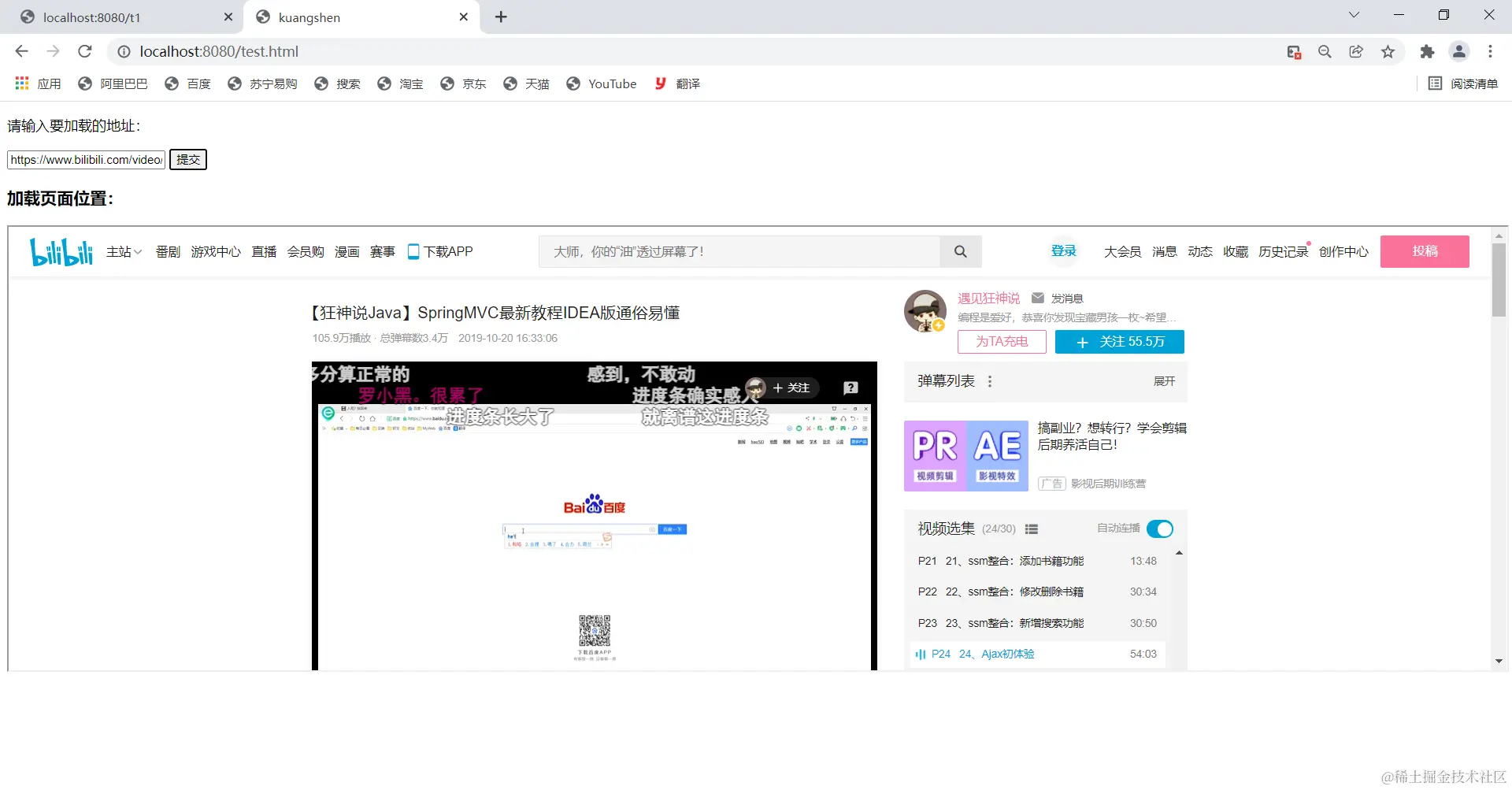Expand the 弹幕列表 with 展开
Viewport: 1512px width, 790px height.
(1164, 381)
